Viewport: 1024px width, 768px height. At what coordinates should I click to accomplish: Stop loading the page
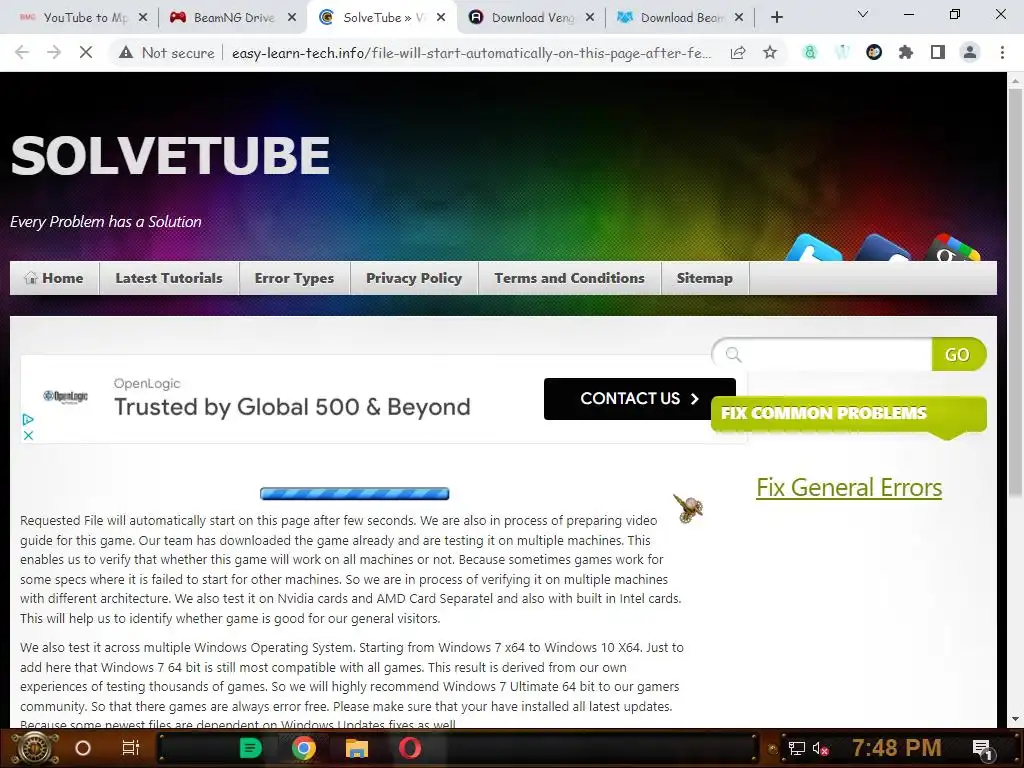86,52
